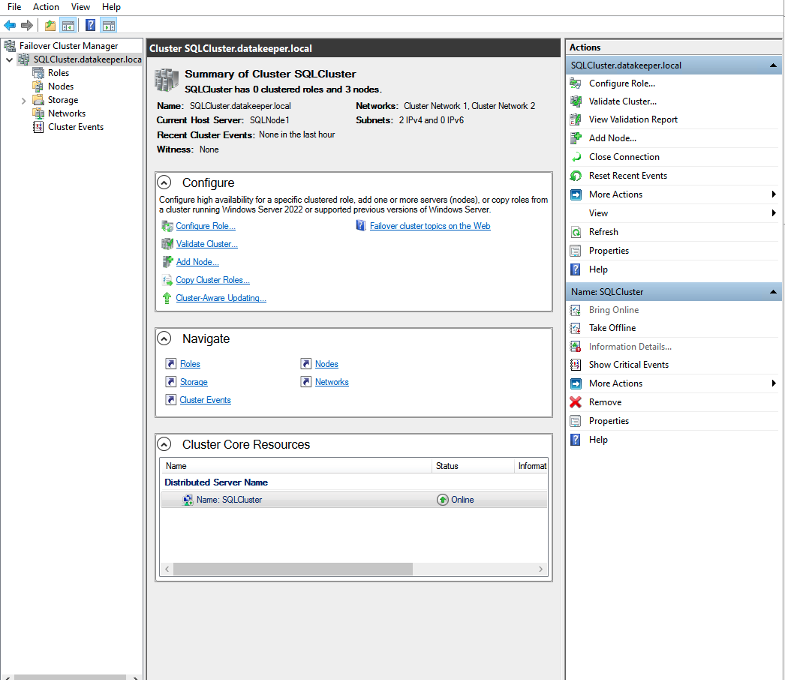Click Copy Cluster Roles link

[212, 280]
